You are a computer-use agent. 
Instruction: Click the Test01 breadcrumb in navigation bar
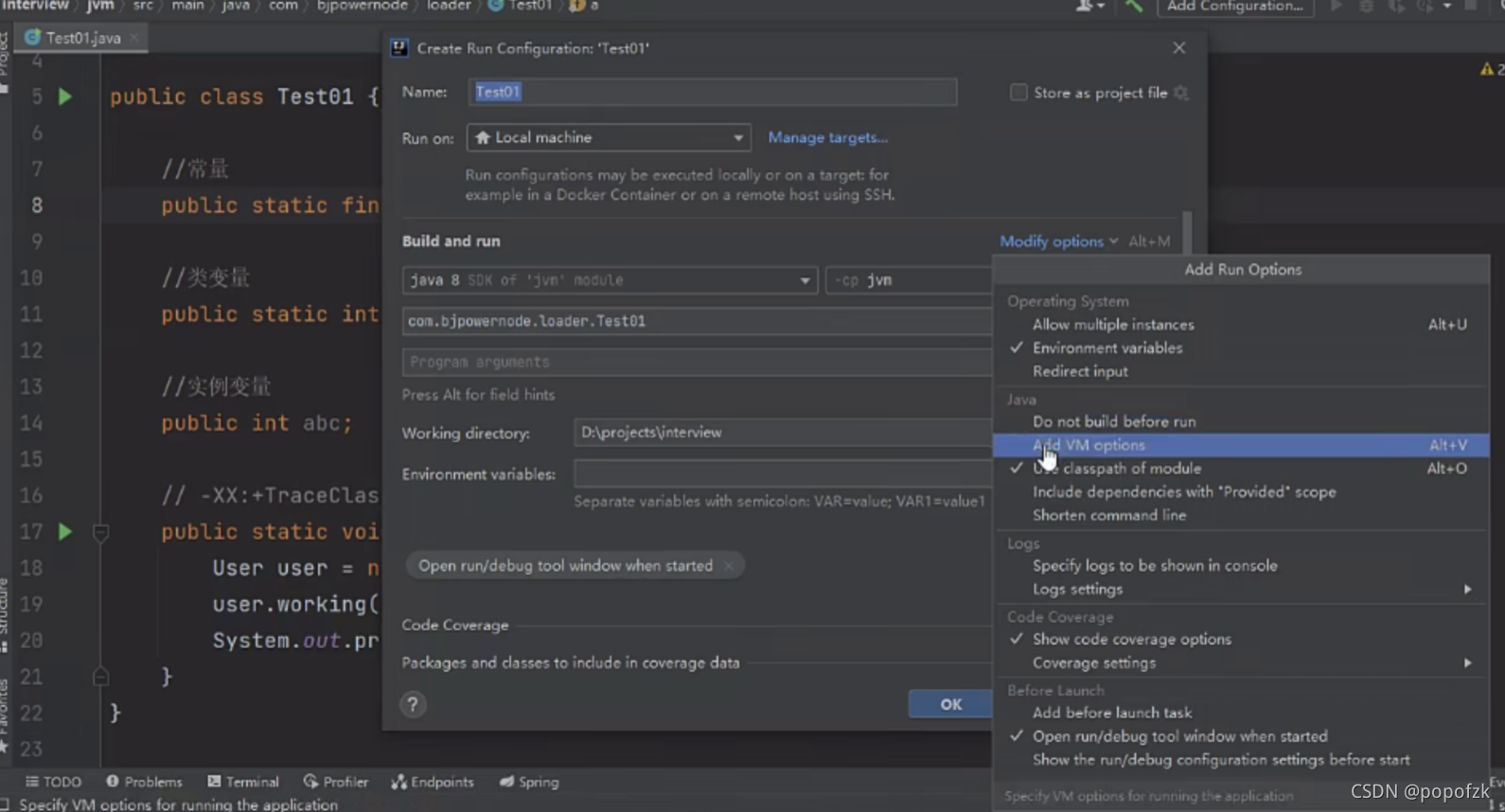(x=520, y=6)
